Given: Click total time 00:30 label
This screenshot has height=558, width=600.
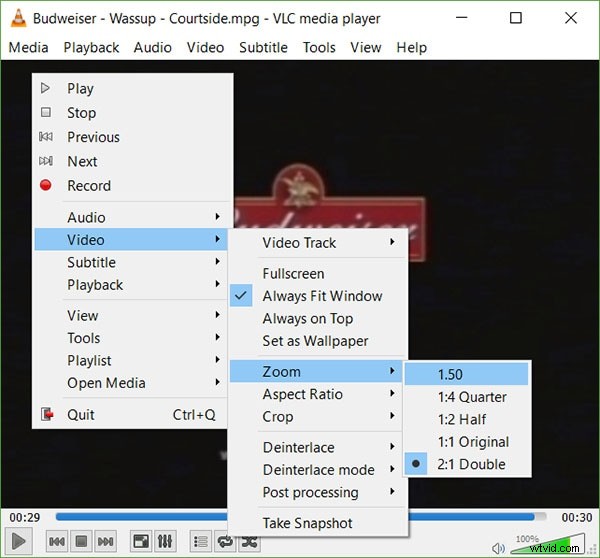Looking at the screenshot, I should point(577,517).
